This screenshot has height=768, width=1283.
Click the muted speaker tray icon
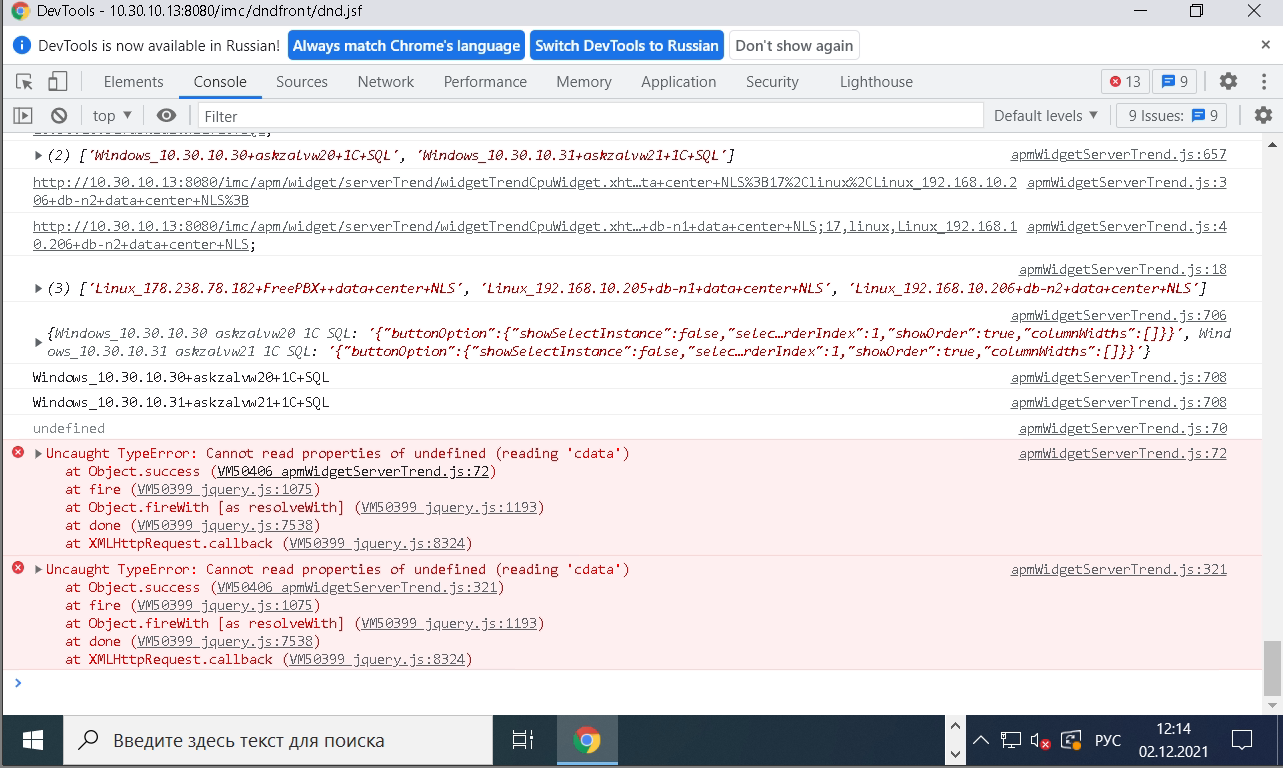(1040, 741)
